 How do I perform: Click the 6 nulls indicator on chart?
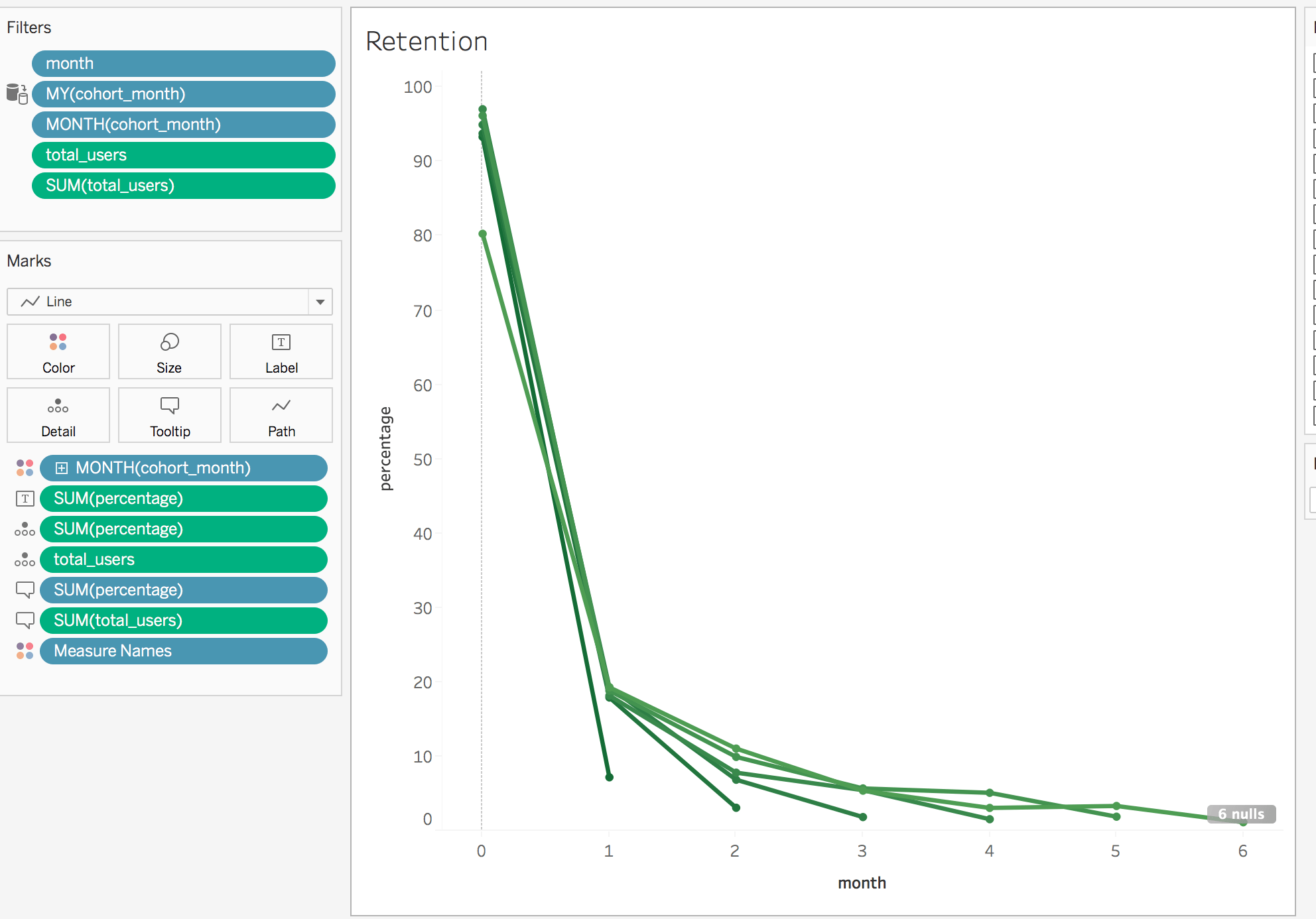[1241, 814]
